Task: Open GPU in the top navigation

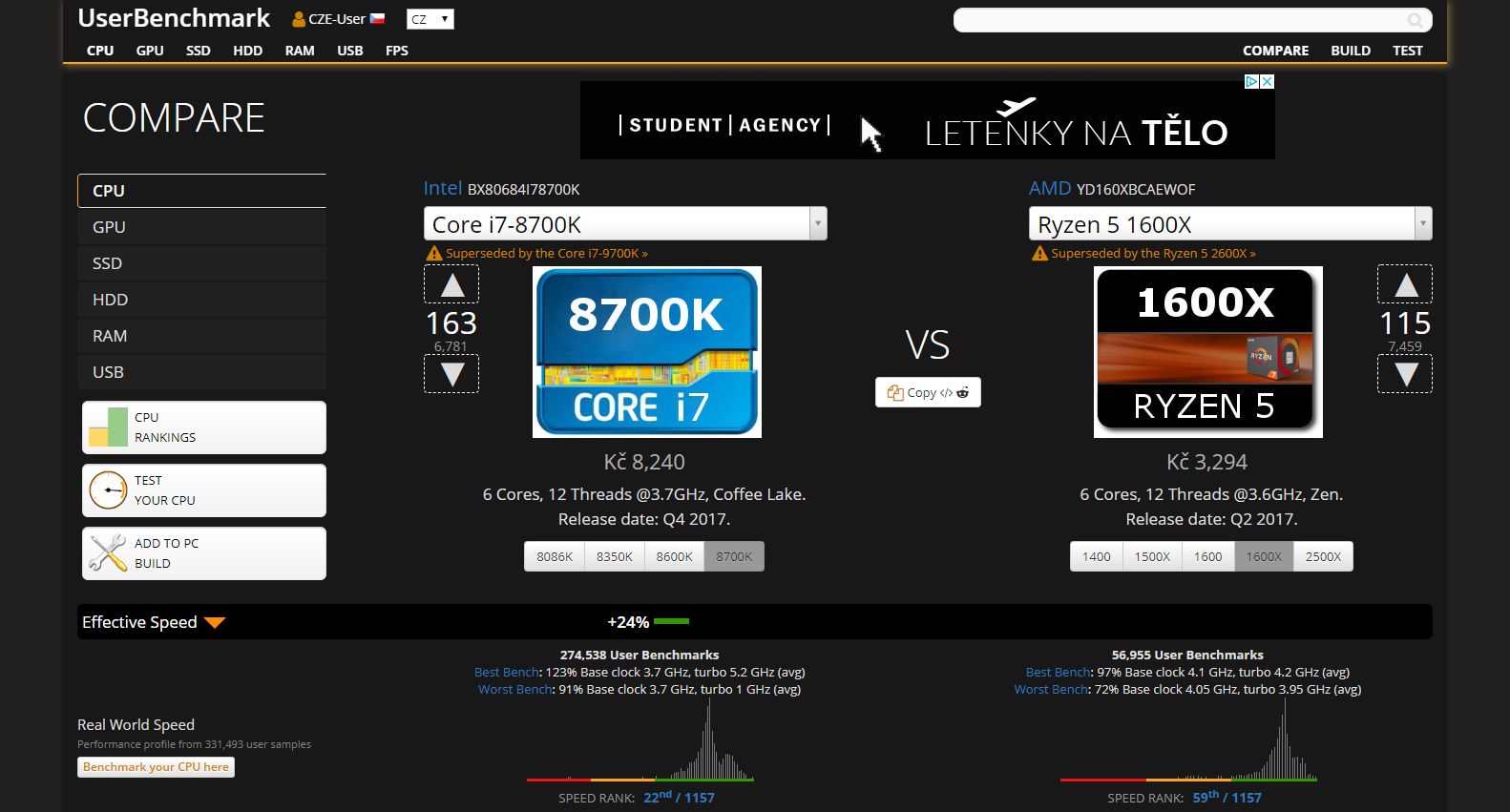Action: pos(150,51)
